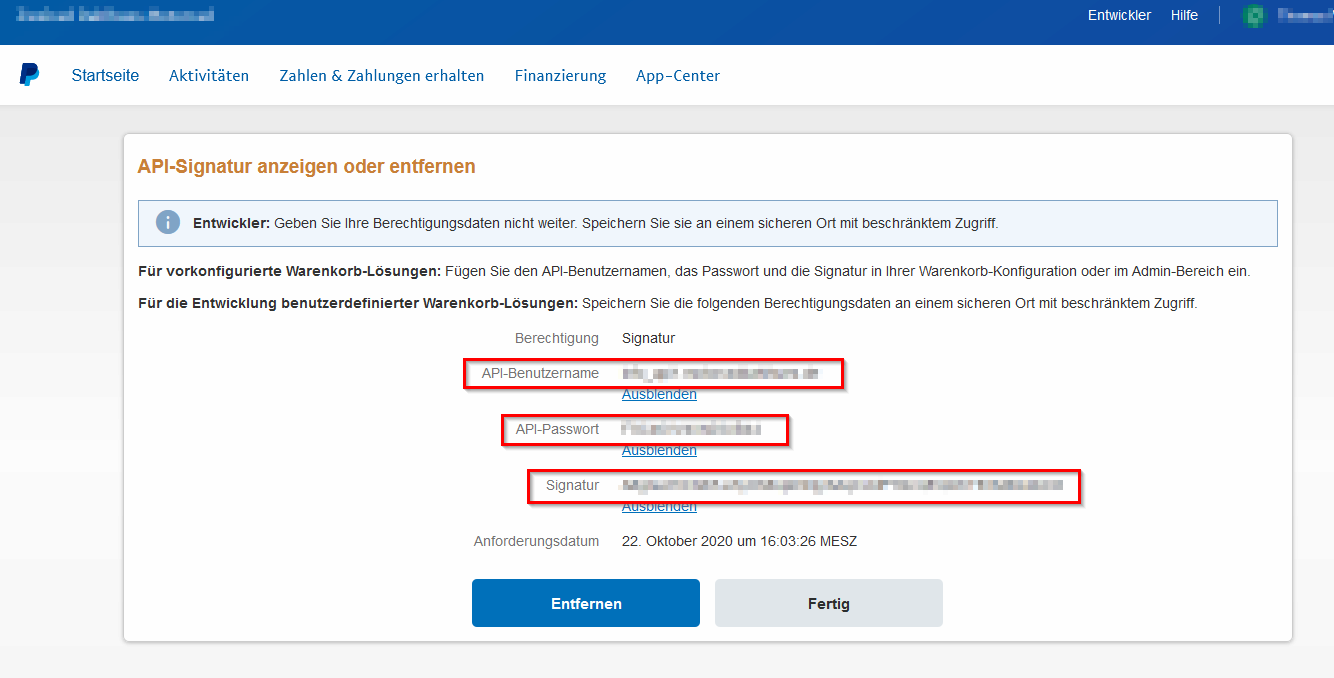This screenshot has width=1334, height=678.
Task: Click the Entwickler link in header
Action: coord(1119,15)
